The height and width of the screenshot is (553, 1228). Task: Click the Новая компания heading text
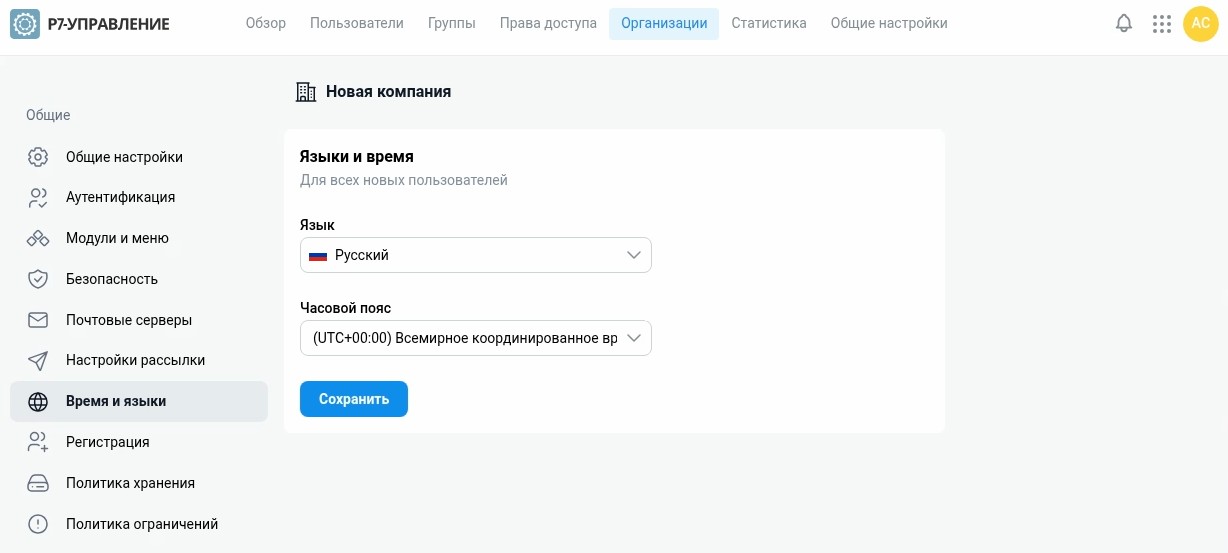(388, 92)
